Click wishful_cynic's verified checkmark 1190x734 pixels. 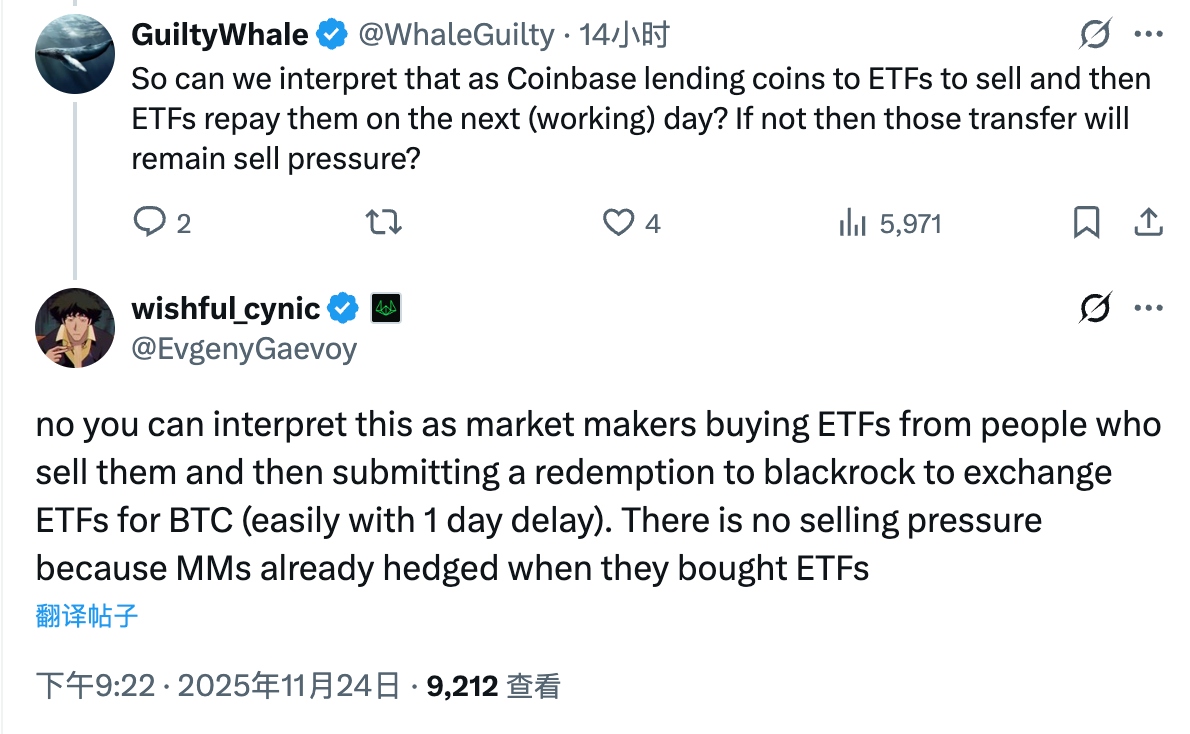point(341,308)
